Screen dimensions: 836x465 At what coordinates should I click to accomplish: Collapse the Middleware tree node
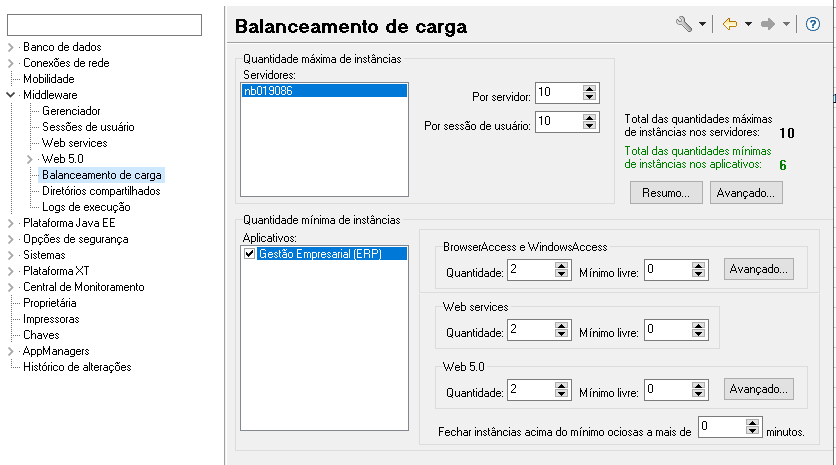click(10, 95)
